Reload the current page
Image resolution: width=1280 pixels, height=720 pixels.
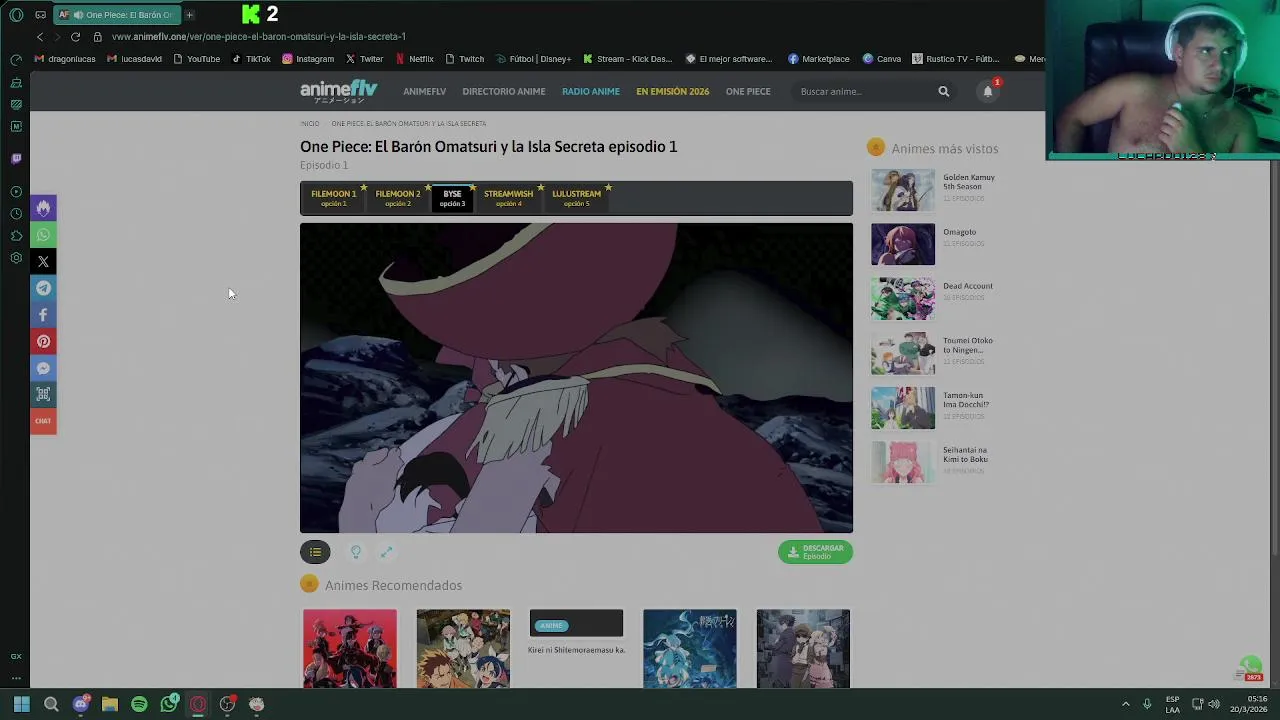[75, 37]
